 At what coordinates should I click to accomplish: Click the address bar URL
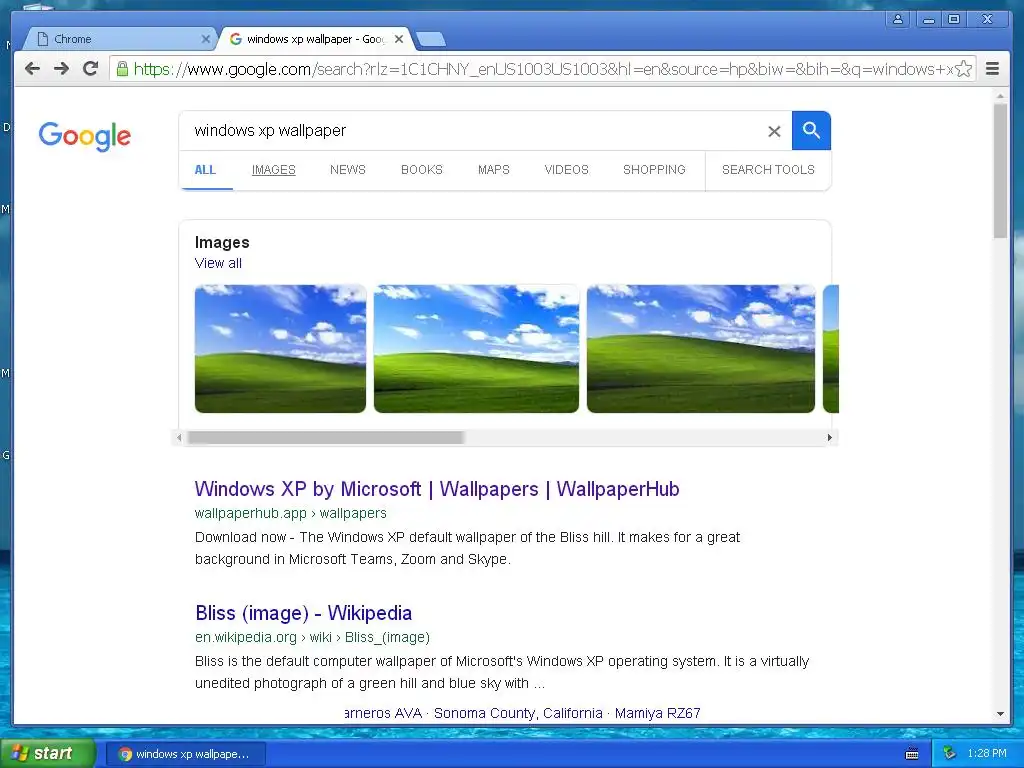[x=542, y=69]
